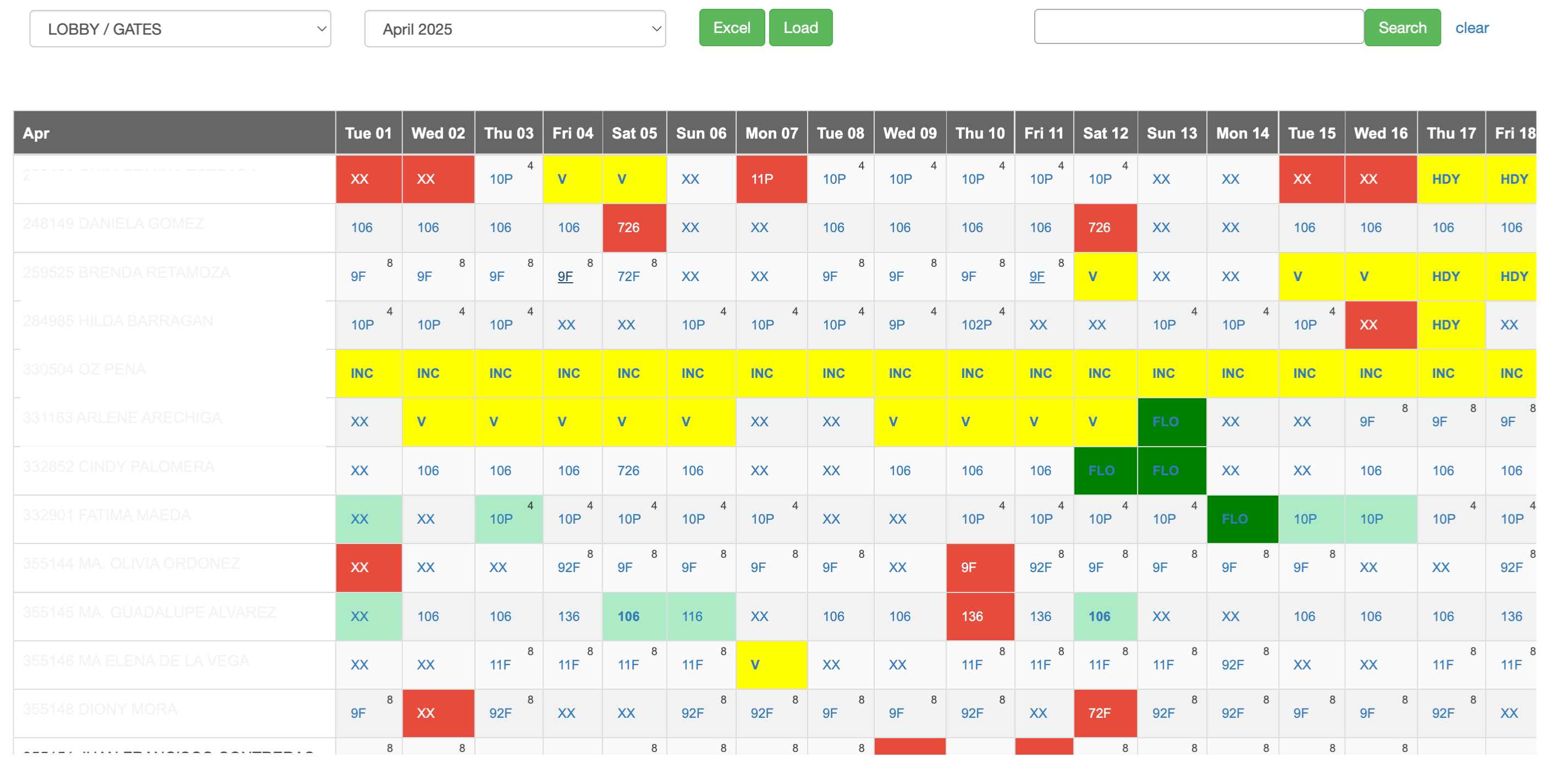The image size is (1568, 769).
Task: Click the red 11P cell on Mon 07
Action: 762,179
